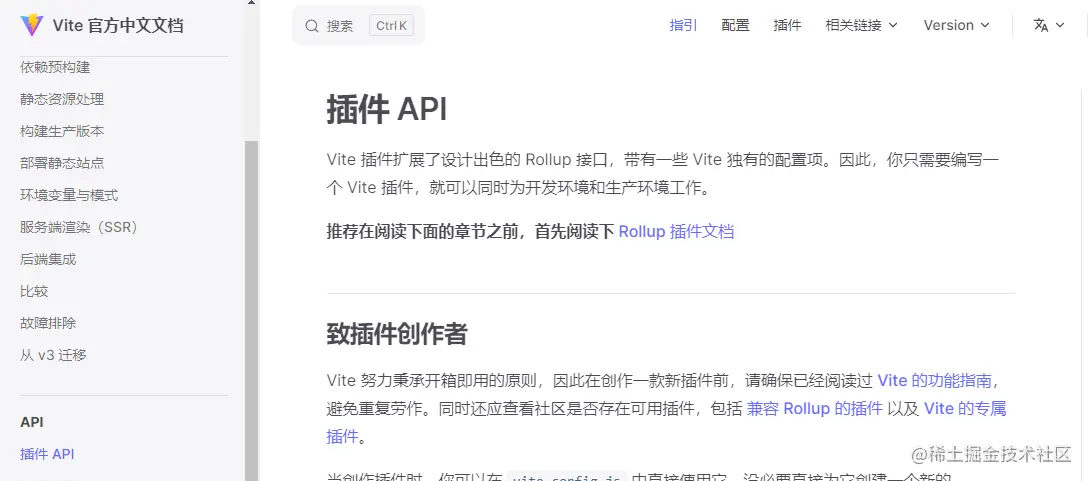Open the Rollup 插件文档 link
The height and width of the screenshot is (481, 1088).
point(676,231)
